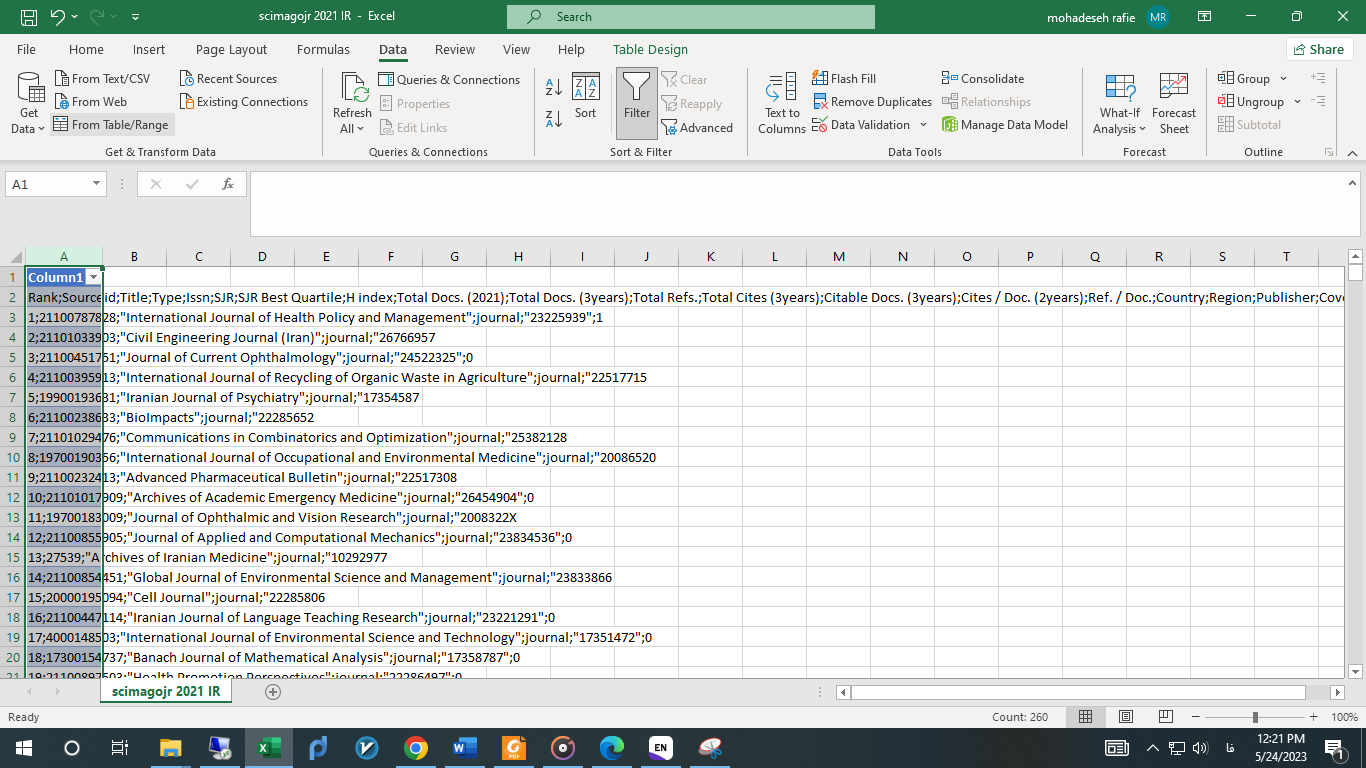Click the 100% zoom level

pos(1344,717)
